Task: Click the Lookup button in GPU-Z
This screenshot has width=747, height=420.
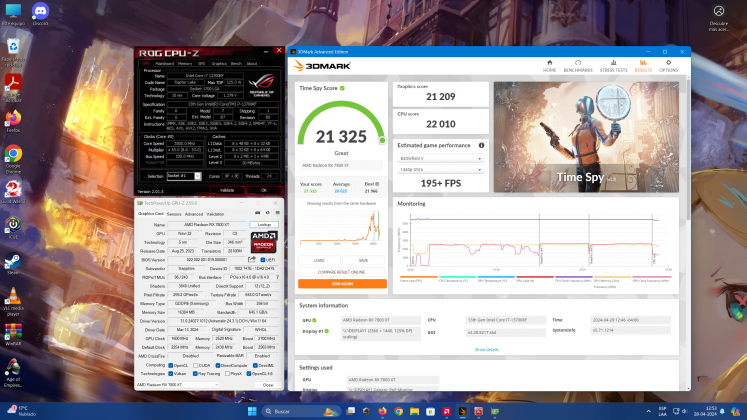Action: click(264, 224)
